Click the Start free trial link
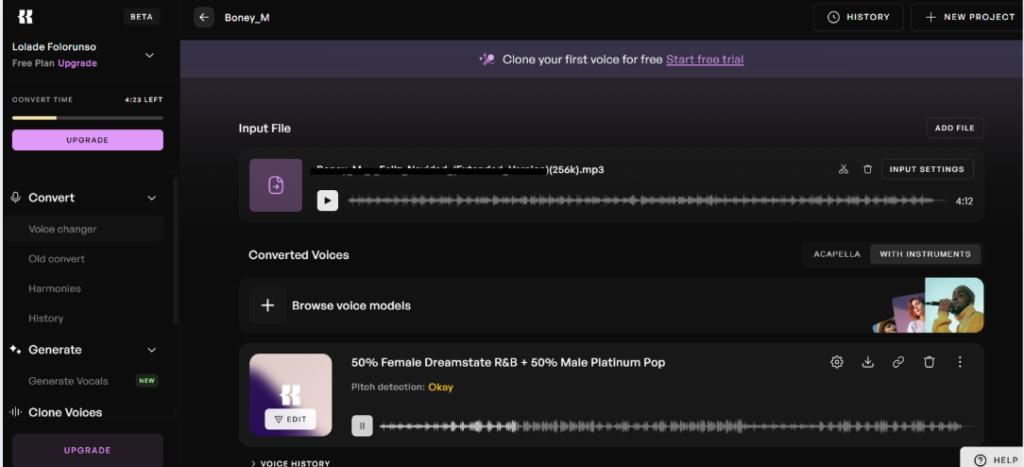1024x467 pixels. pos(704,59)
